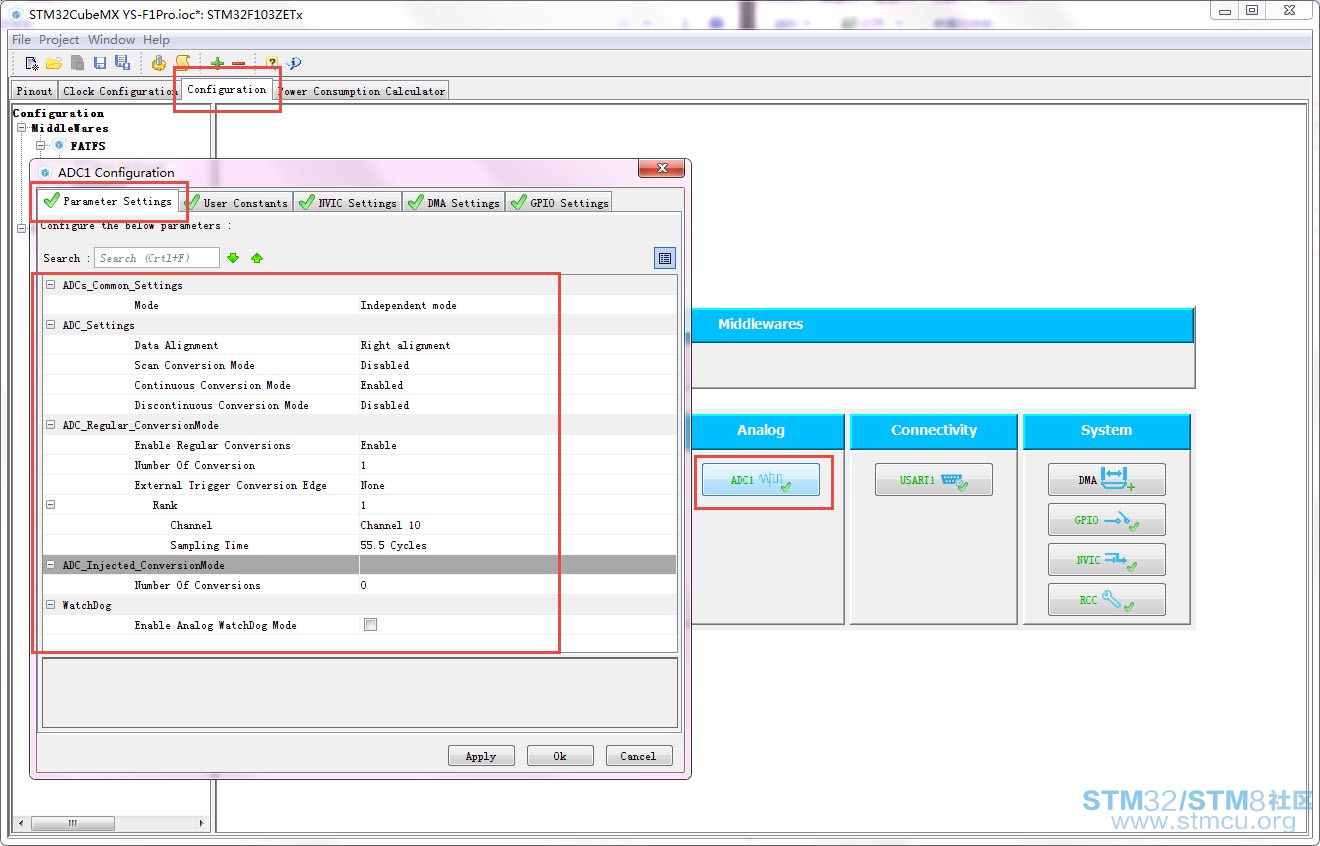Click the STM32CubeMX window title icon

tap(16, 15)
